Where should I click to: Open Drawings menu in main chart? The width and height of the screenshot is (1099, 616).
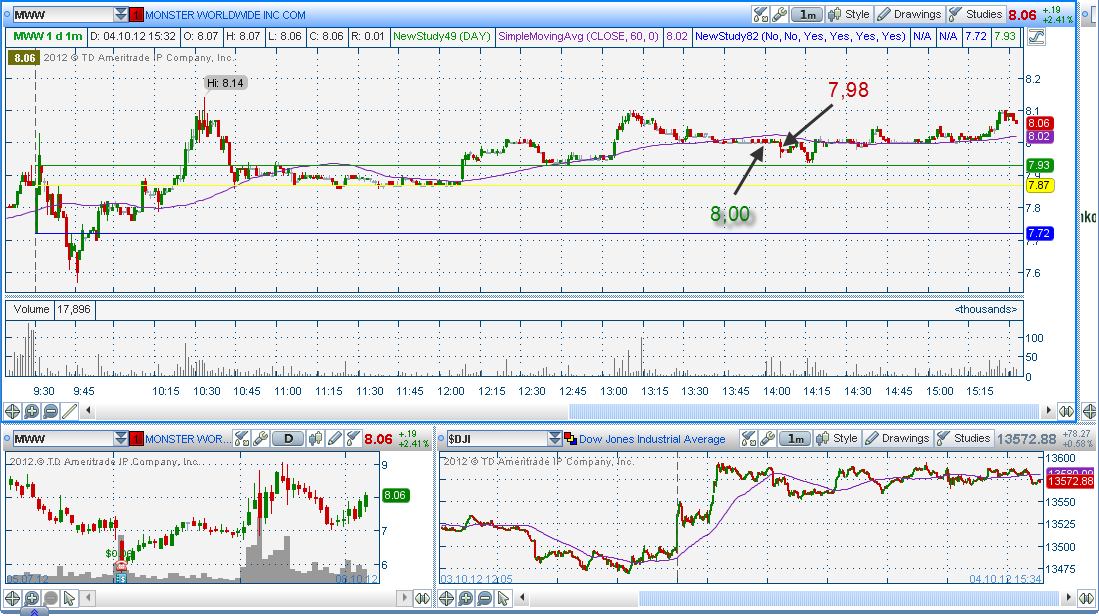coord(910,14)
